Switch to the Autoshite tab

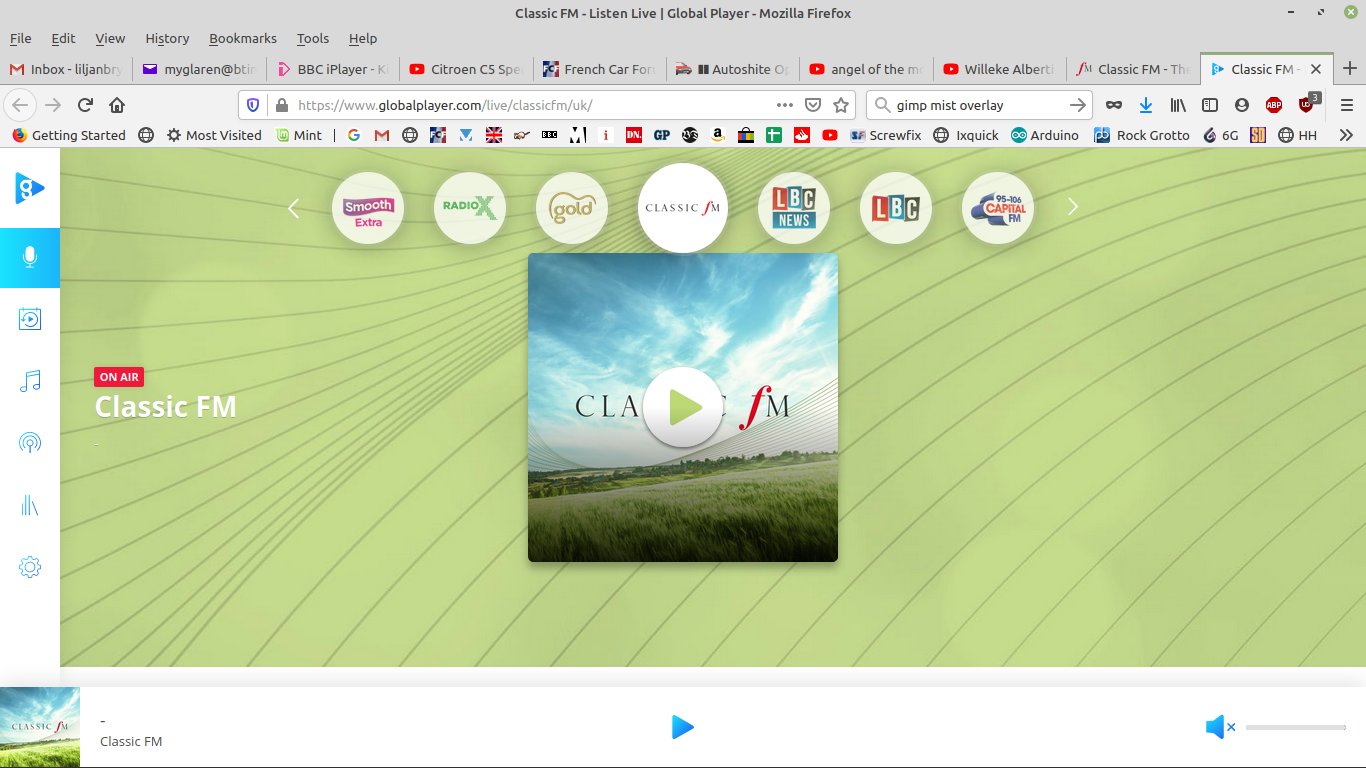tap(733, 69)
